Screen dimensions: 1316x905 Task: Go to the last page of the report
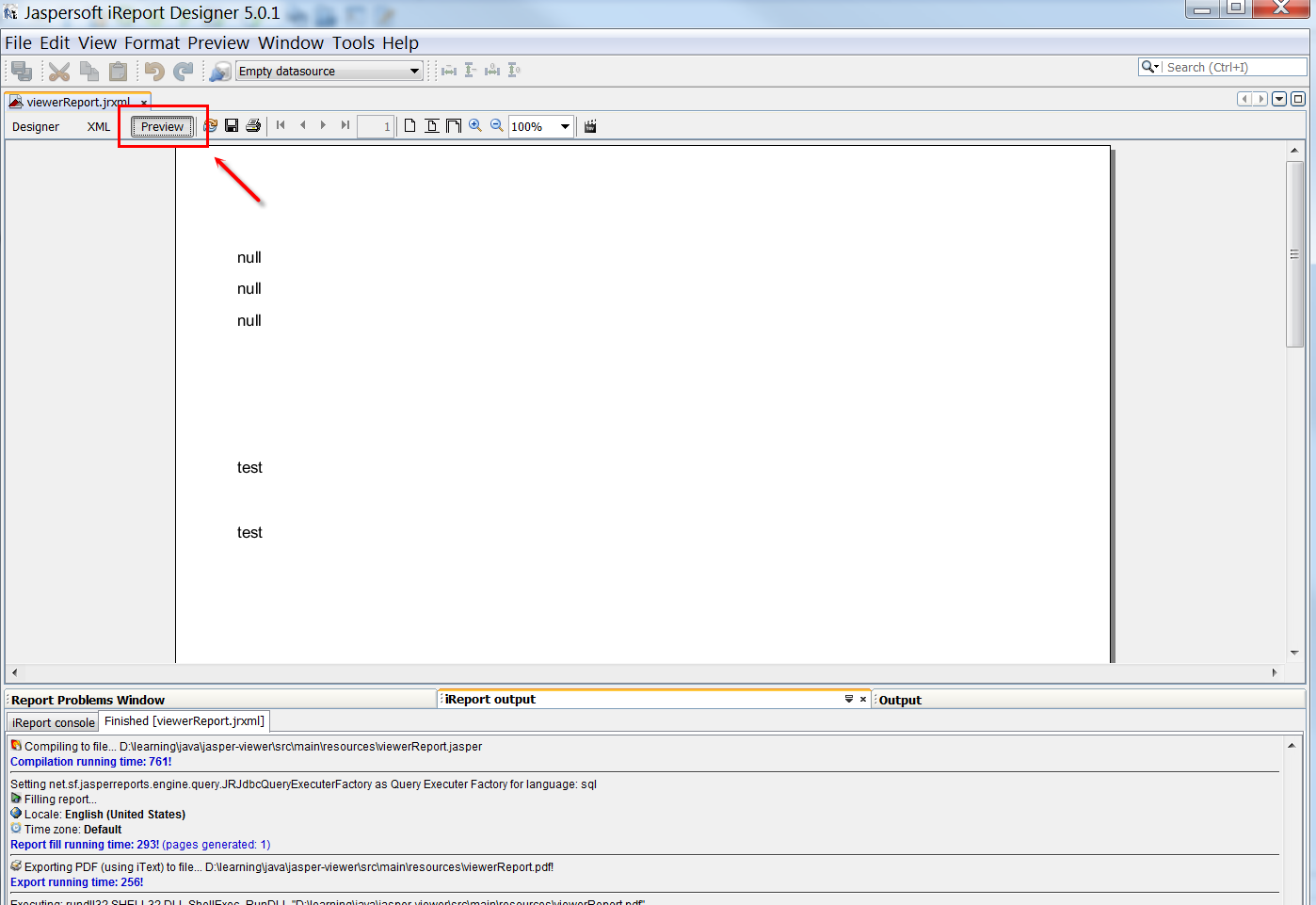345,125
